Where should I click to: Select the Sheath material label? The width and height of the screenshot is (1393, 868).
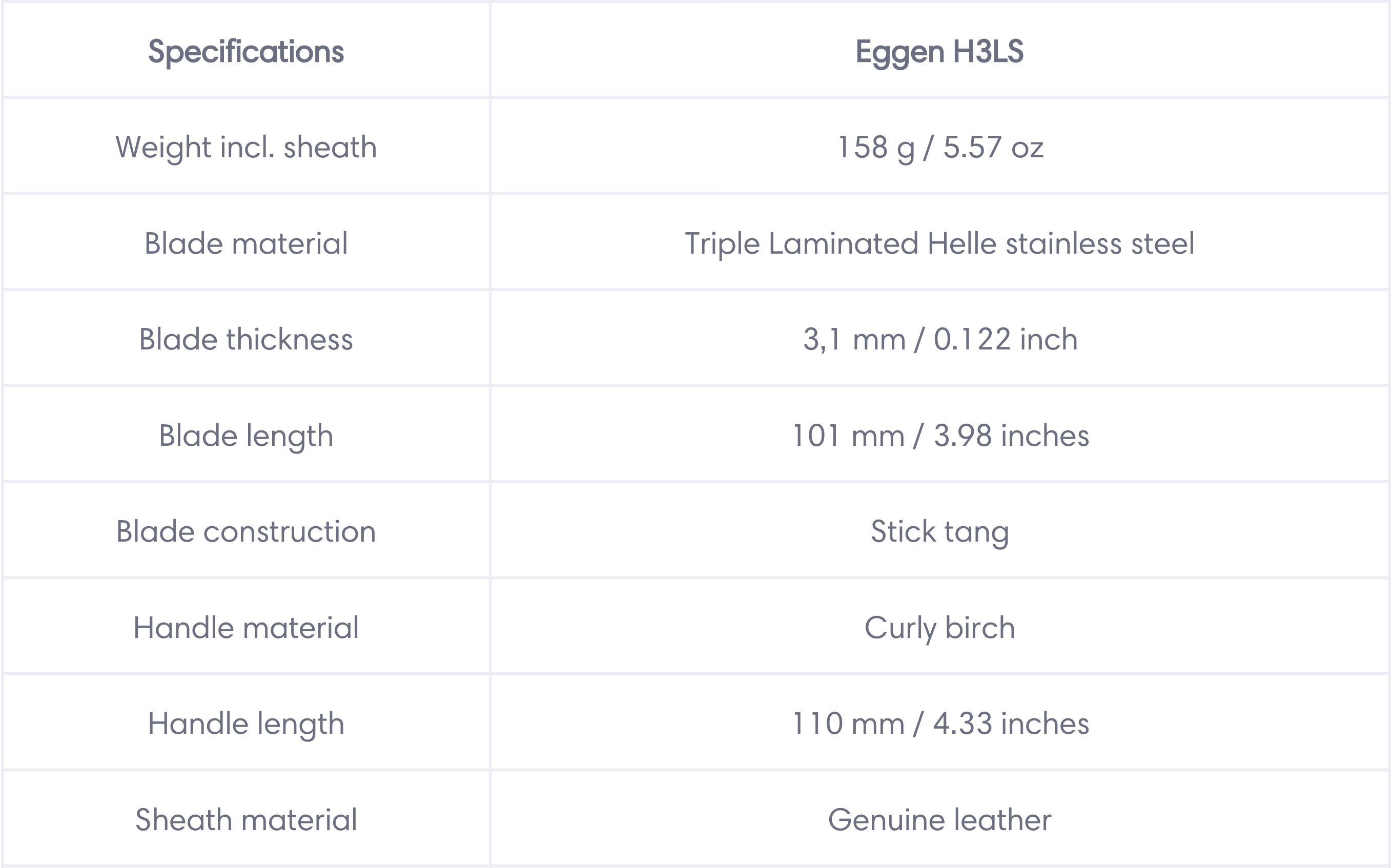click(x=246, y=820)
